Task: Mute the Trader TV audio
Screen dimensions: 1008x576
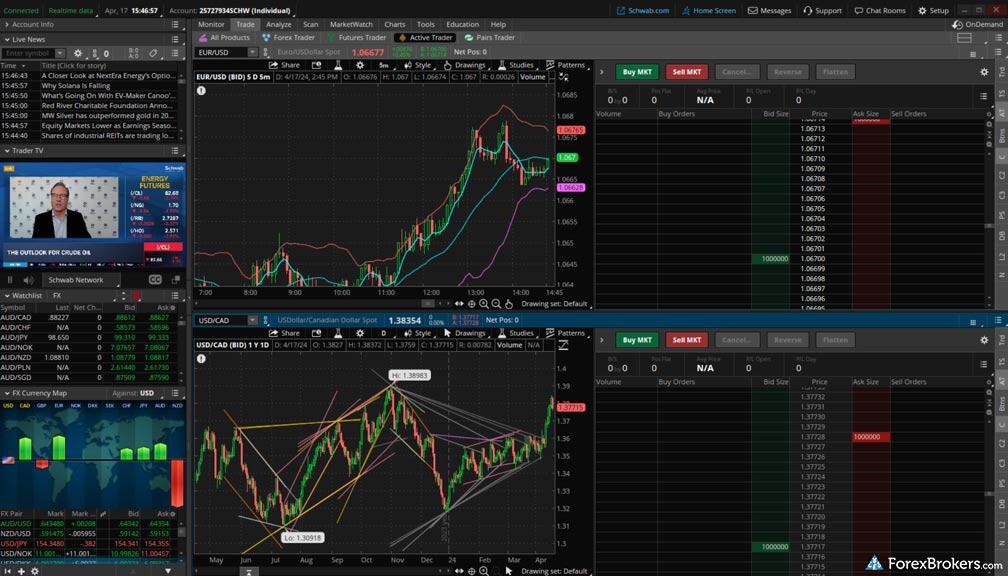Action: pyautogui.click(x=28, y=280)
